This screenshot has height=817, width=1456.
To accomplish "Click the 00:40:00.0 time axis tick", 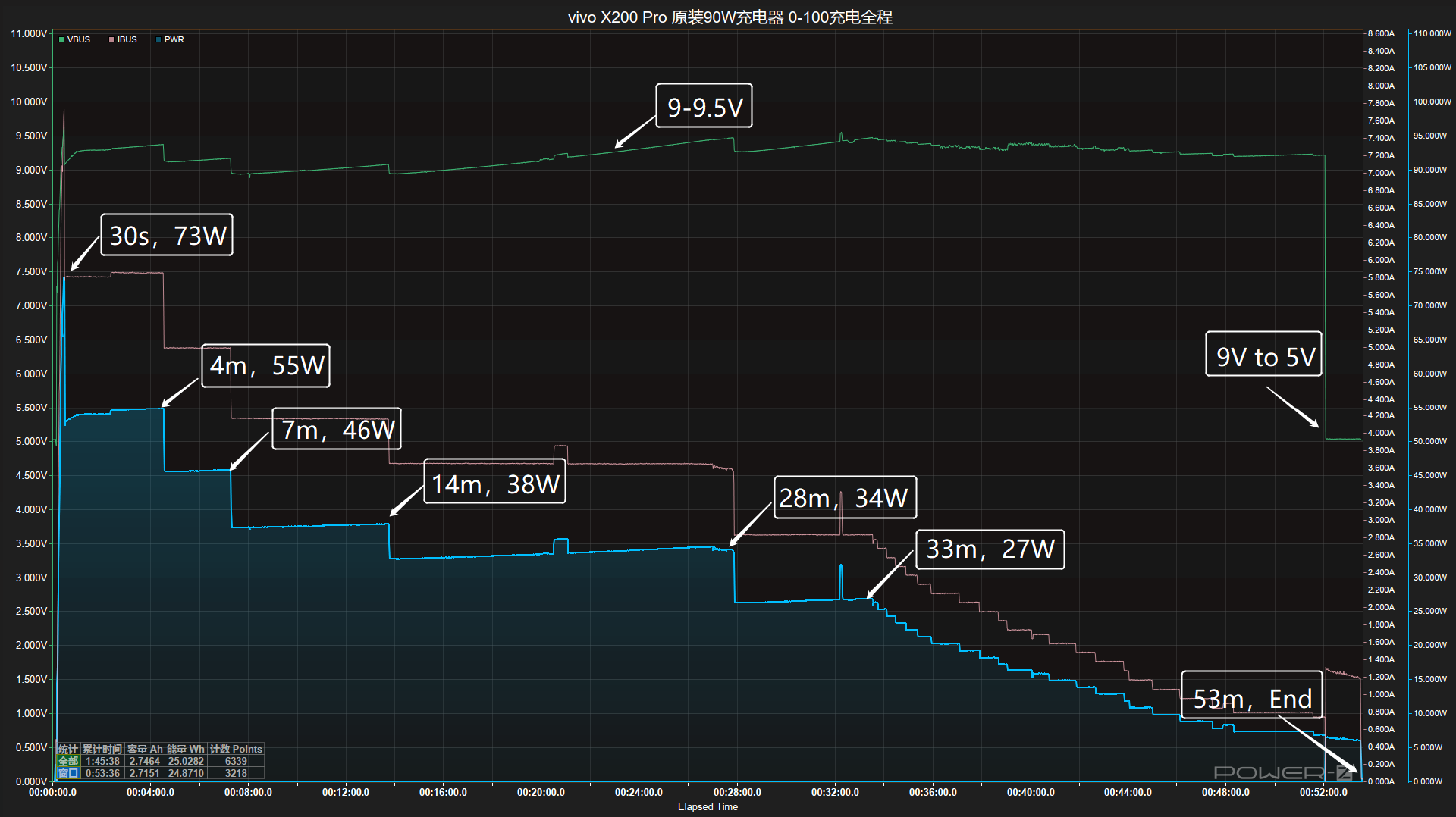I will click(x=1031, y=792).
